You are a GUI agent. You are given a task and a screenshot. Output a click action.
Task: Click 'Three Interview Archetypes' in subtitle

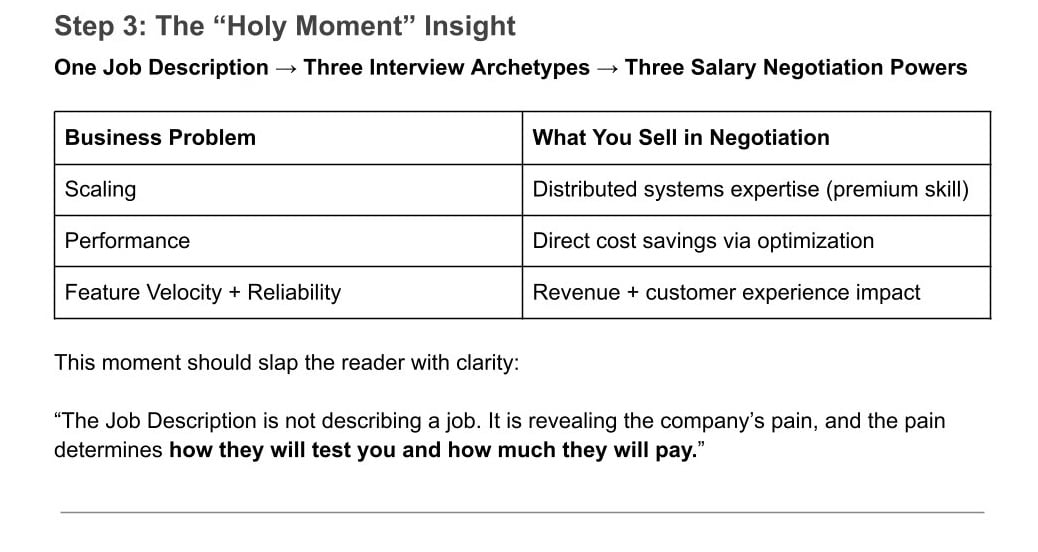pyautogui.click(x=446, y=68)
